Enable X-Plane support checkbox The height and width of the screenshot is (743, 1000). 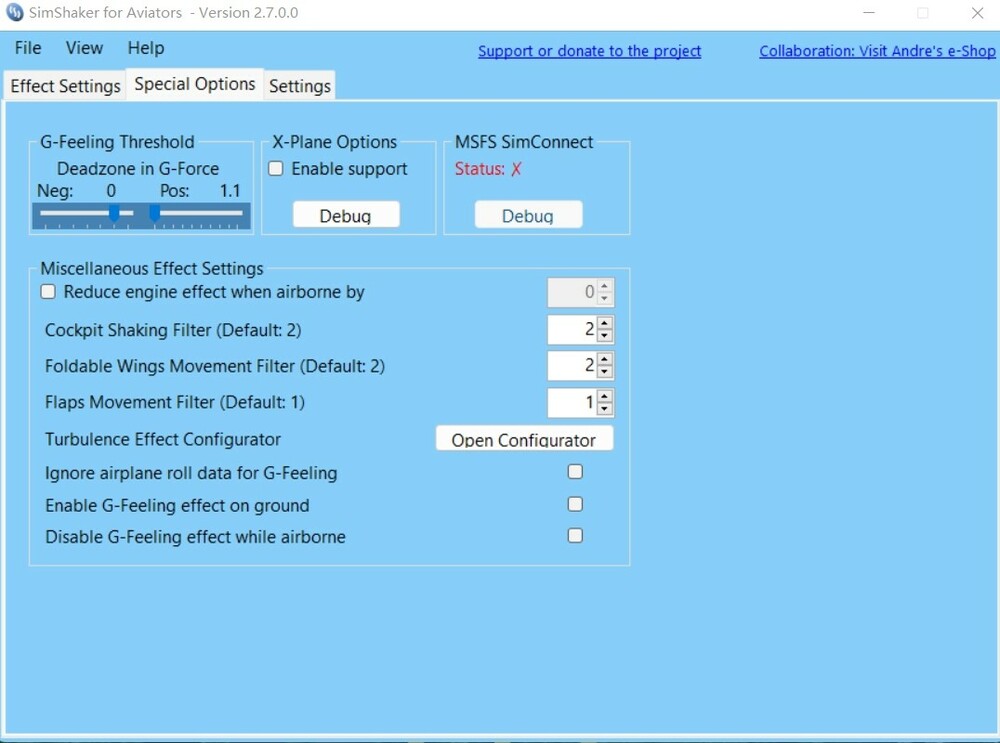click(x=276, y=168)
